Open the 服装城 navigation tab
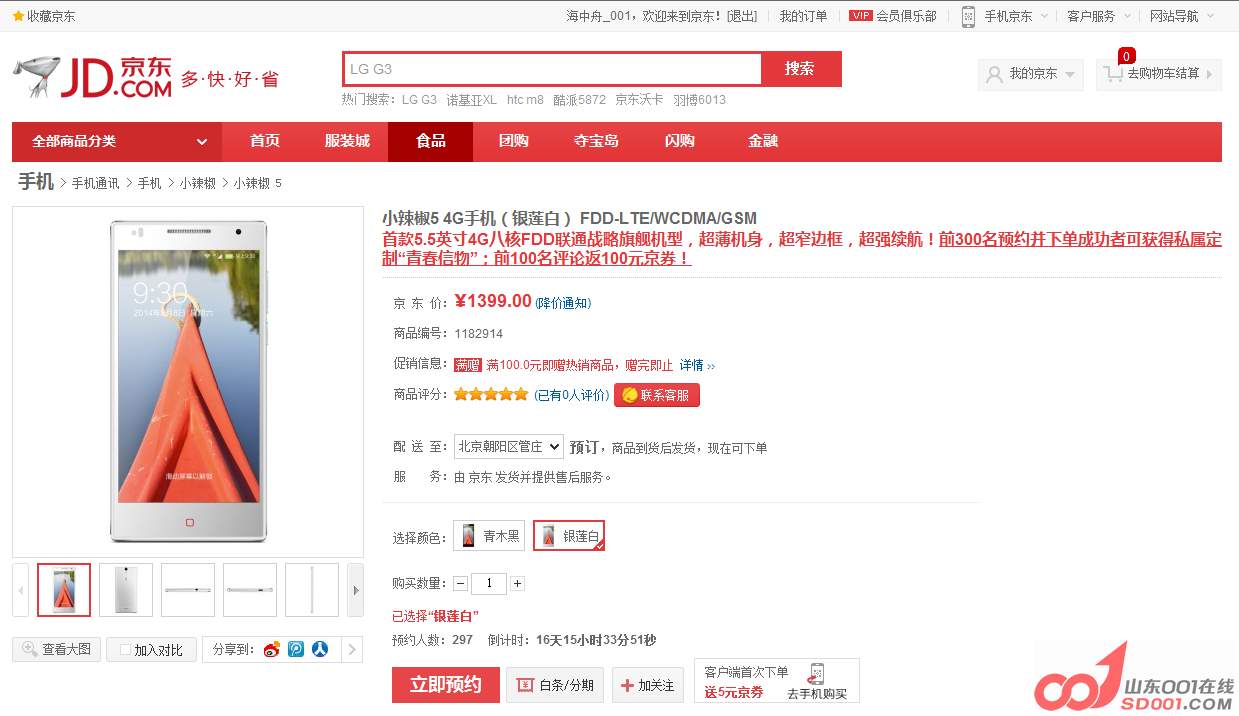This screenshot has height=716, width=1239. pos(347,141)
